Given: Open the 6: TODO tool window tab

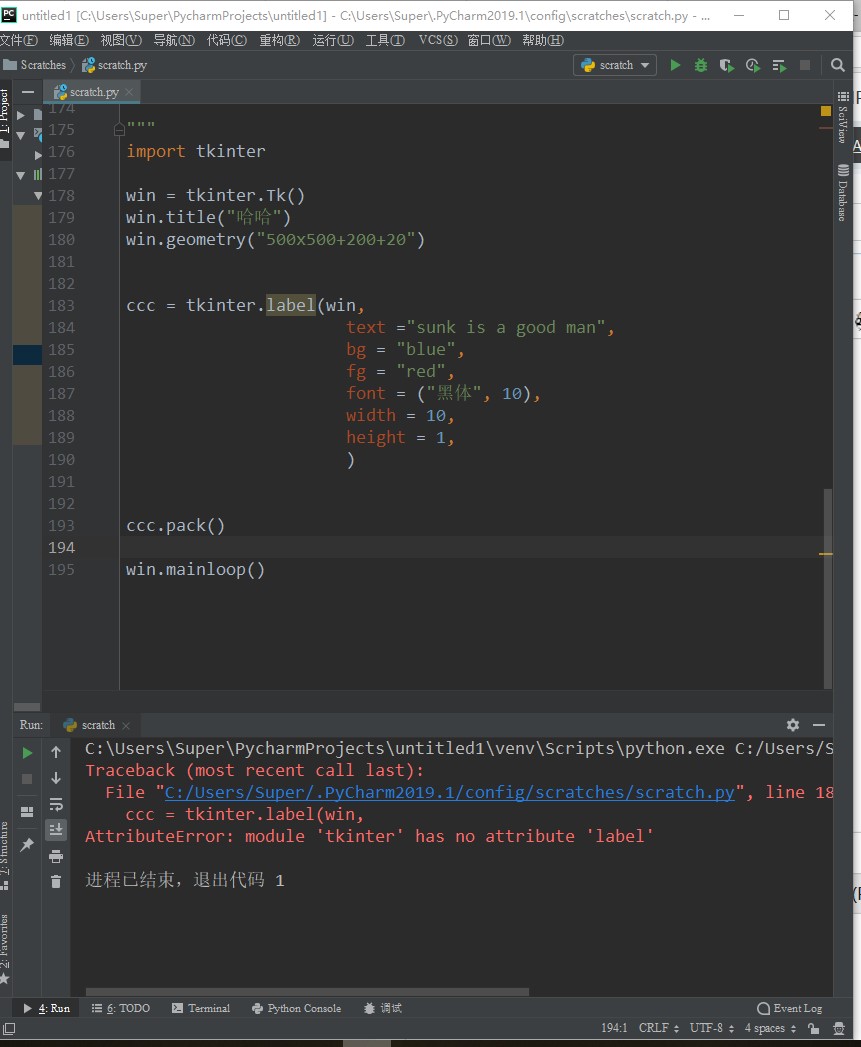Looking at the screenshot, I should pyautogui.click(x=121, y=1008).
